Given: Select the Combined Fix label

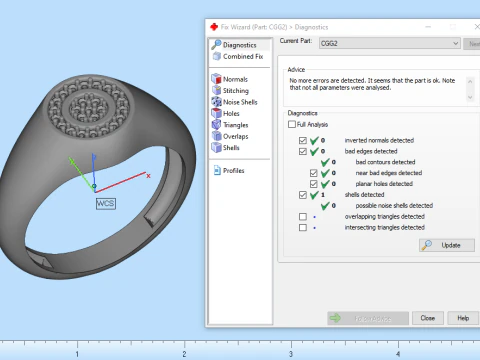Looking at the screenshot, I should [243, 57].
